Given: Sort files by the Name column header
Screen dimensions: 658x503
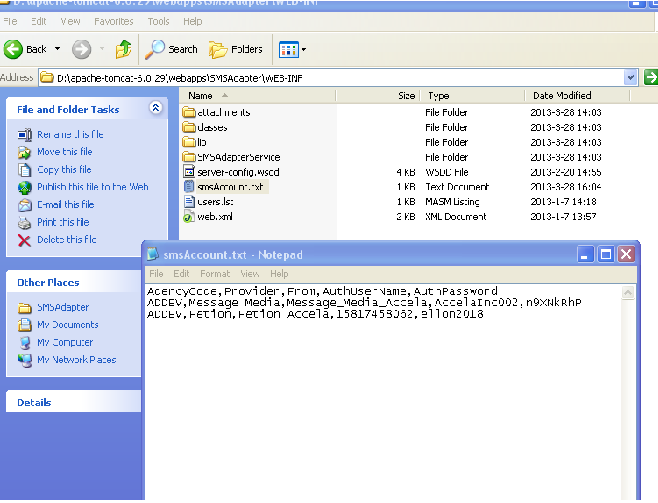Looking at the screenshot, I should (x=200, y=96).
